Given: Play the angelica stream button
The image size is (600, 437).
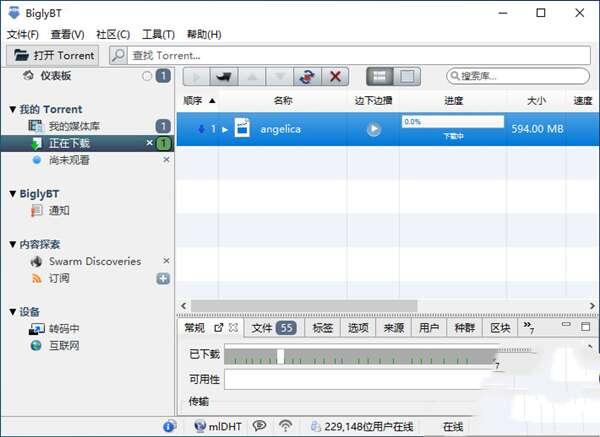Looking at the screenshot, I should pos(374,129).
